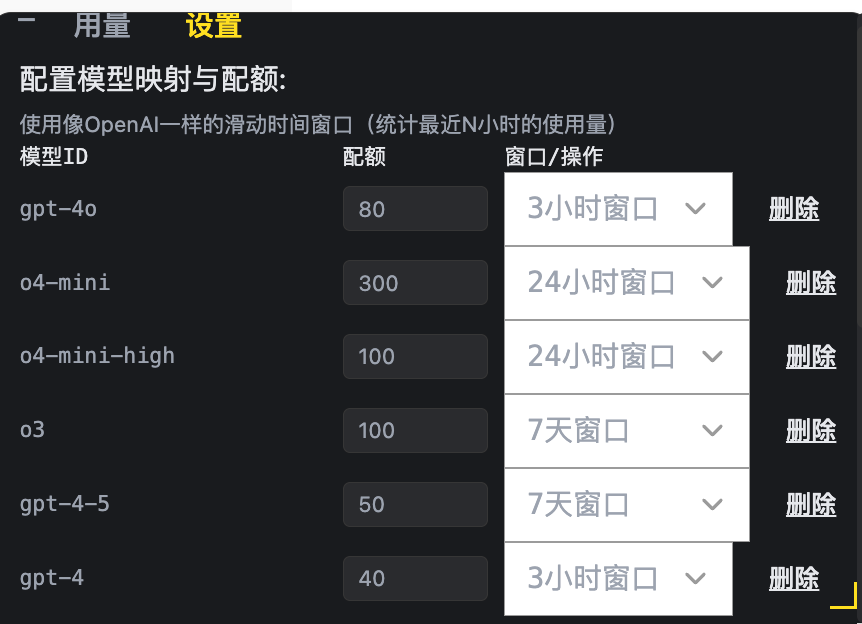Delete the o4-mini model row
This screenshot has height=624, width=862.
(x=811, y=283)
